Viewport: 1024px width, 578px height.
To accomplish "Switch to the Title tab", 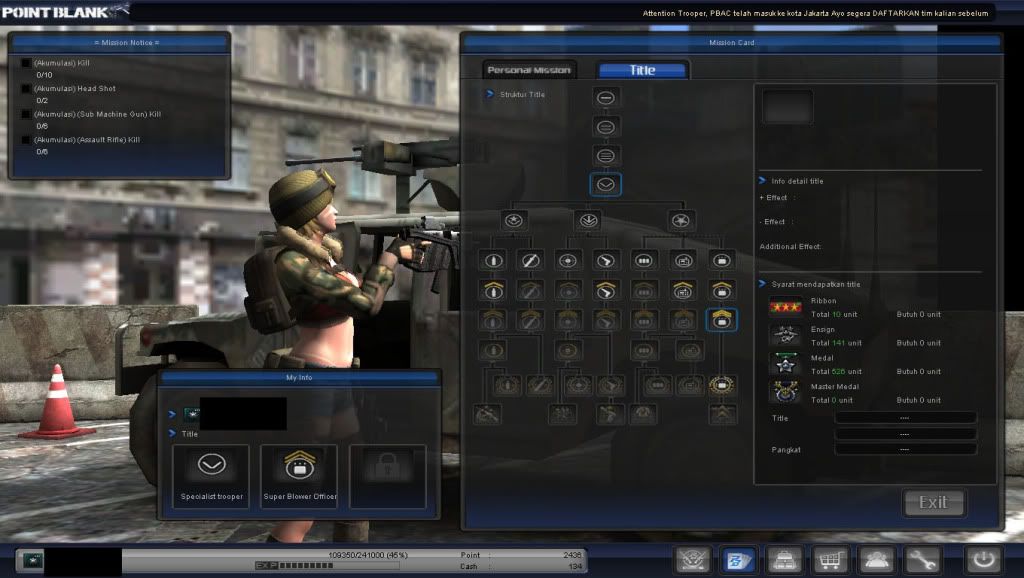I will point(643,70).
